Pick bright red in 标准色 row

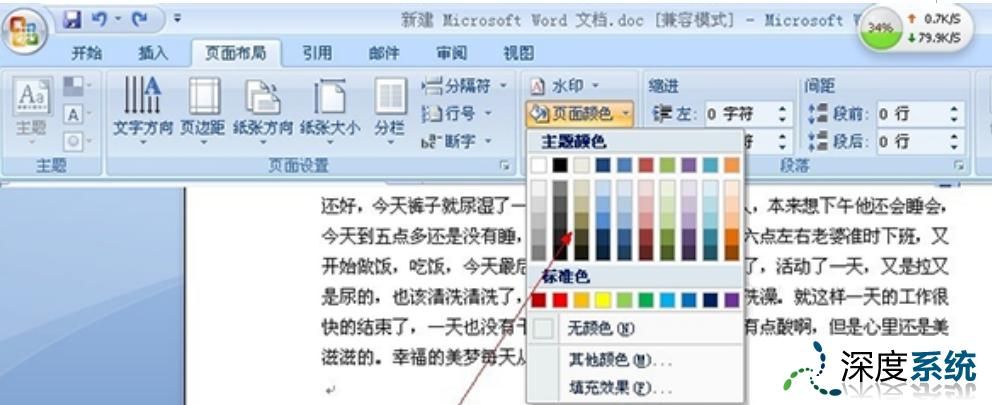pos(560,300)
